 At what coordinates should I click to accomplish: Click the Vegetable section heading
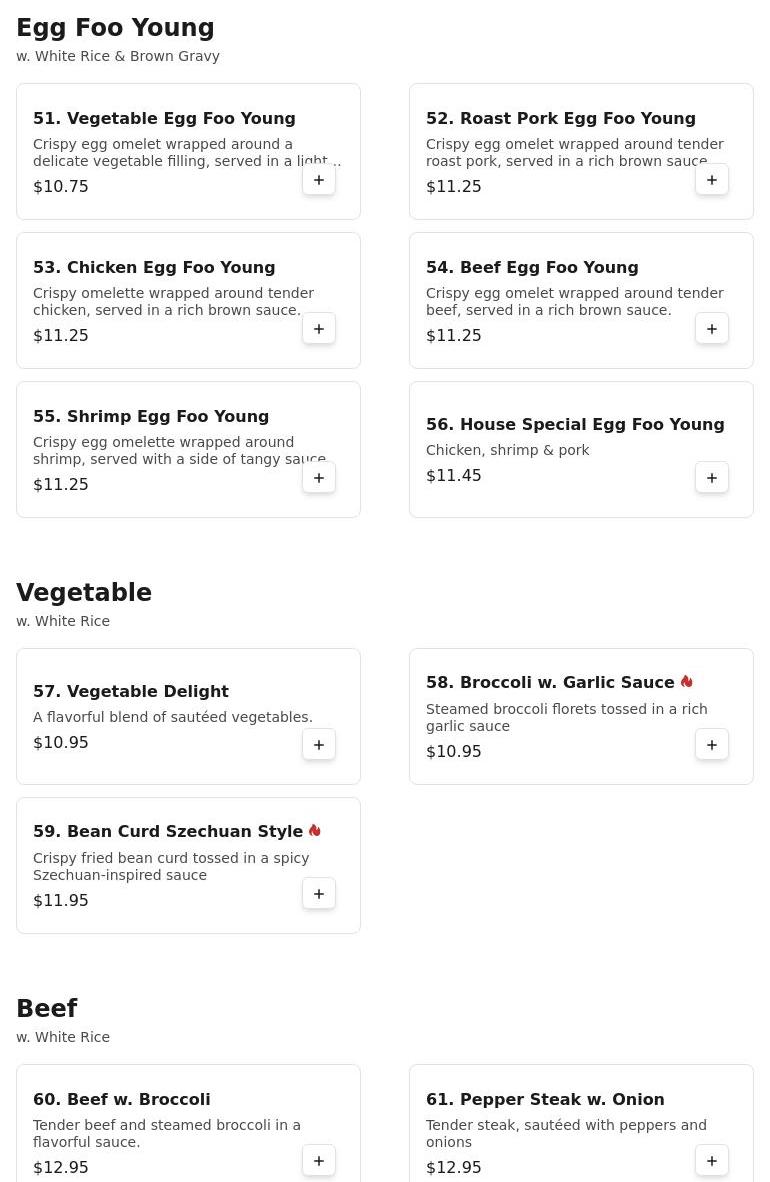(x=84, y=593)
